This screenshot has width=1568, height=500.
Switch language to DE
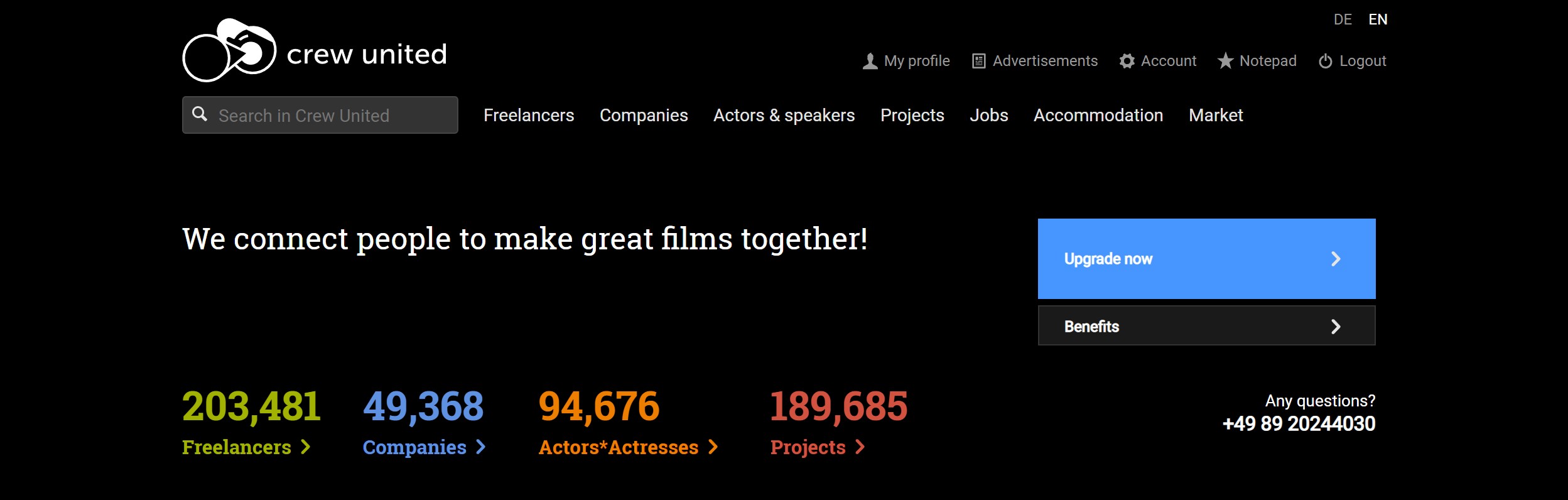pyautogui.click(x=1343, y=19)
